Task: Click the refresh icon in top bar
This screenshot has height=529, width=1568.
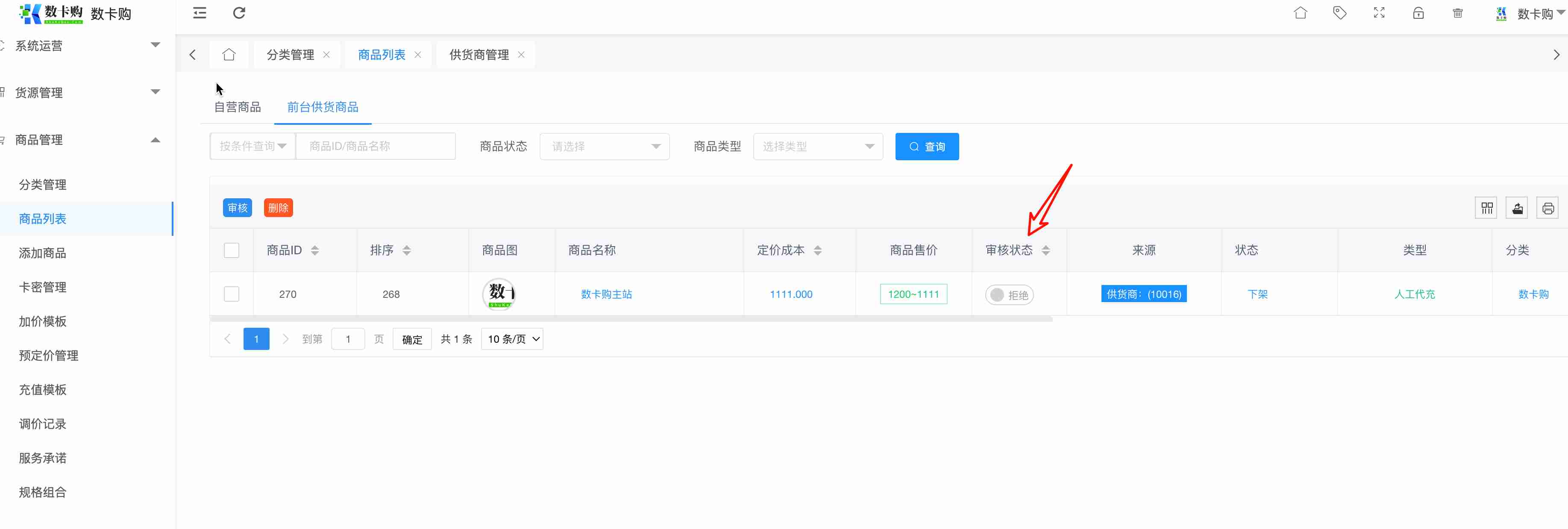Action: [x=239, y=13]
